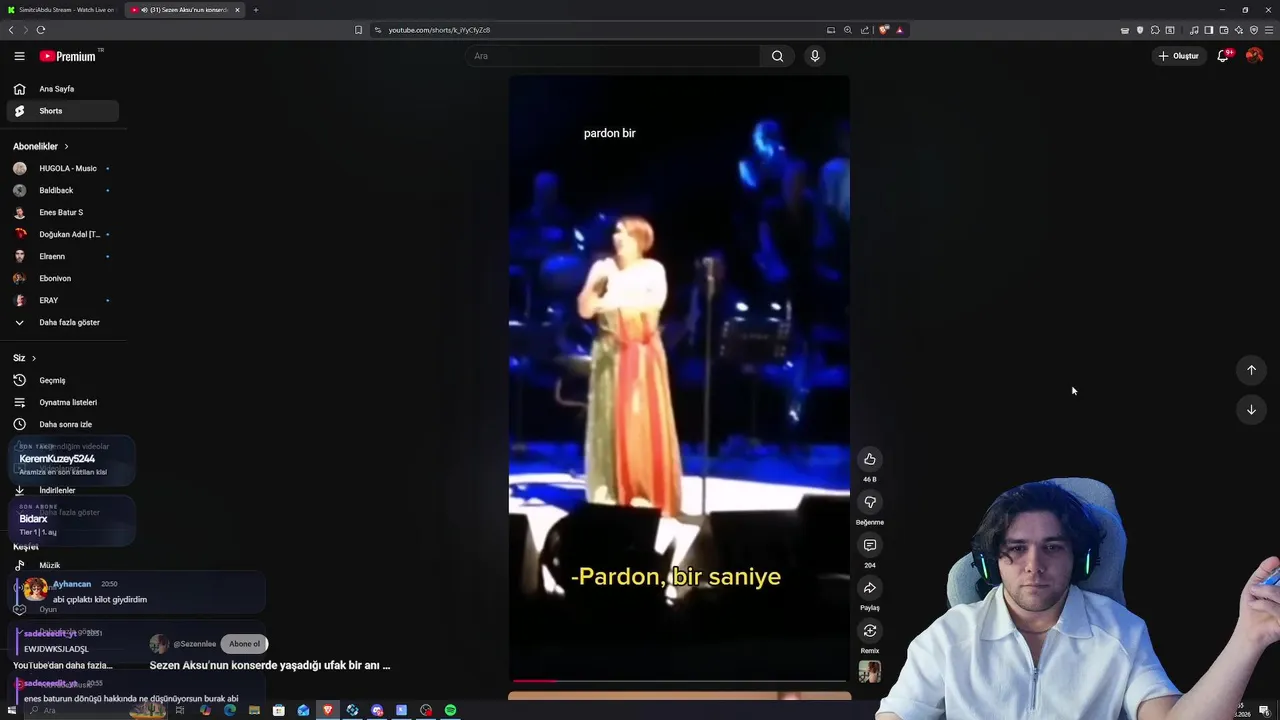Go to Ana Sayfa in the sidebar

tap(63, 89)
